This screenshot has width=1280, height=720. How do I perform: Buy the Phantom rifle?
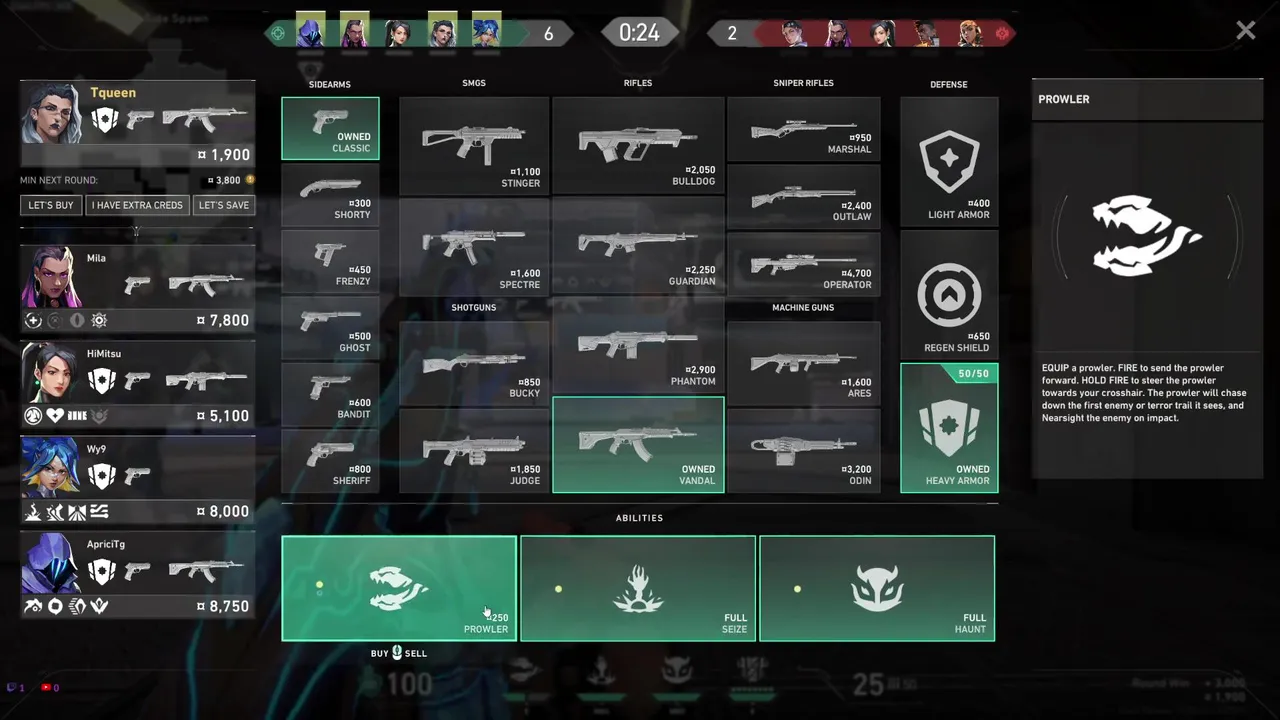pyautogui.click(x=638, y=345)
